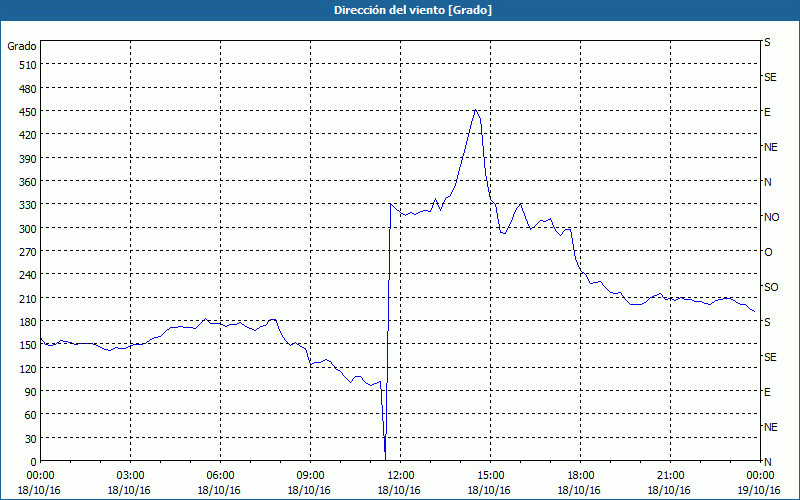800x500 pixels.
Task: Select the 06:00 time axis label
Action: 220,476
